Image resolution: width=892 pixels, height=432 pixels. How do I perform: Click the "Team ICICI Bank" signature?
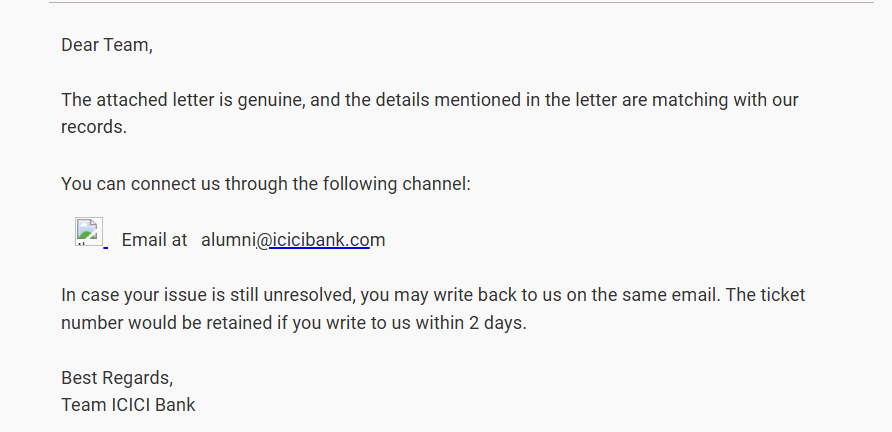(x=128, y=405)
